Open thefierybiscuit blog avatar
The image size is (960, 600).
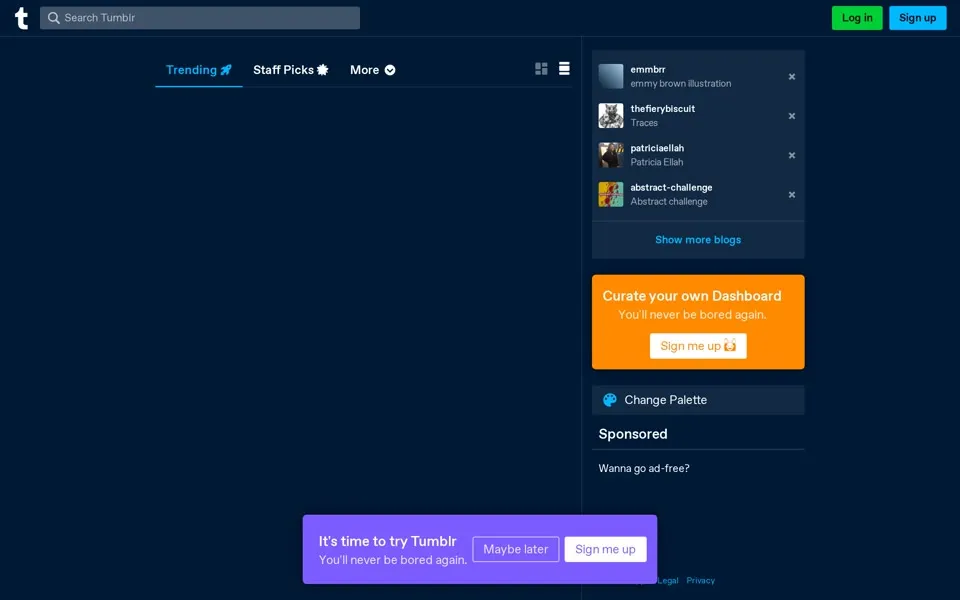(610, 116)
